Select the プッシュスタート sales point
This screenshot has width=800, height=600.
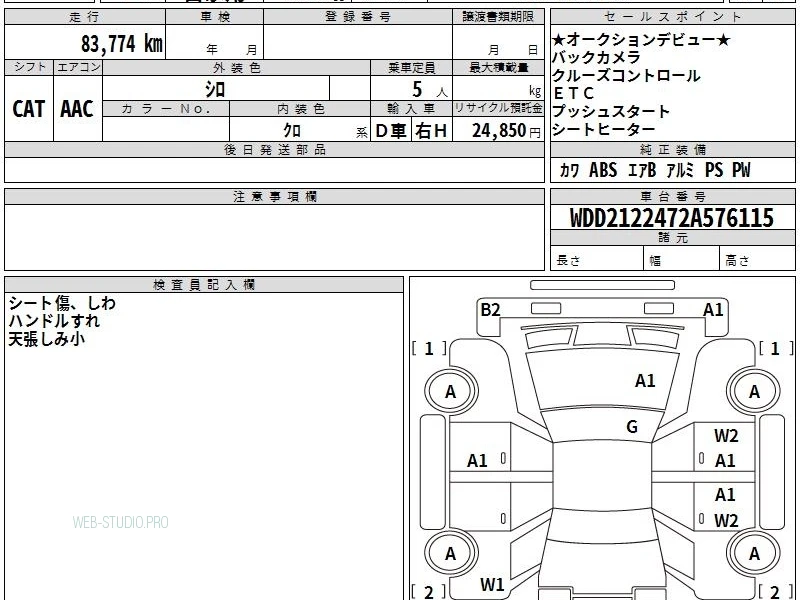[611, 111]
